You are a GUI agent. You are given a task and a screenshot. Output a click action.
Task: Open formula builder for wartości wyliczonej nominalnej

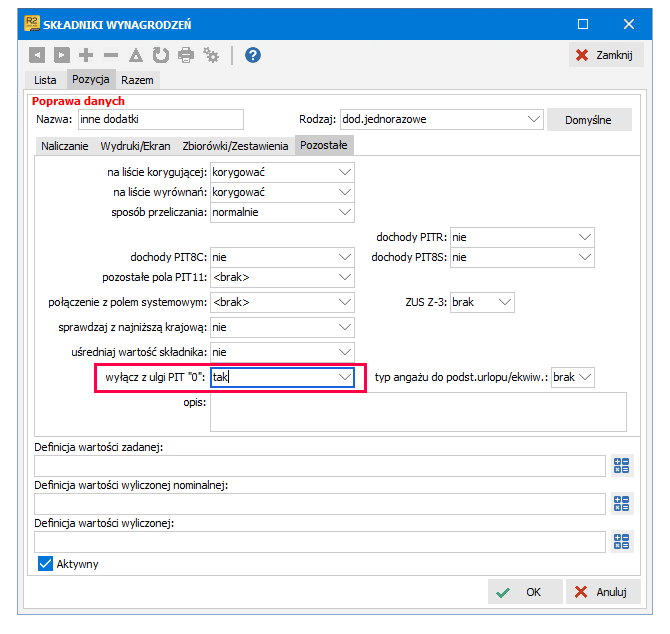tap(622, 504)
